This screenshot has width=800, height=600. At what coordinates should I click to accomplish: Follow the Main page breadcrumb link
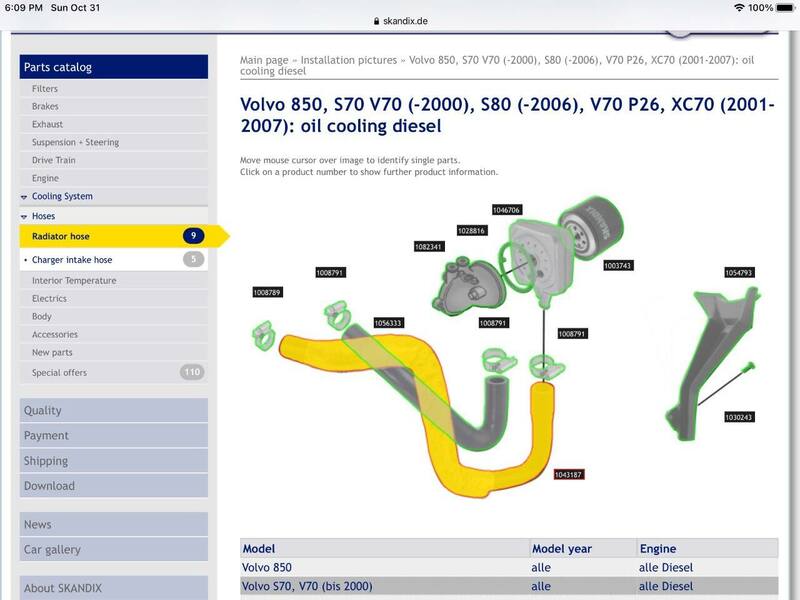(x=264, y=60)
